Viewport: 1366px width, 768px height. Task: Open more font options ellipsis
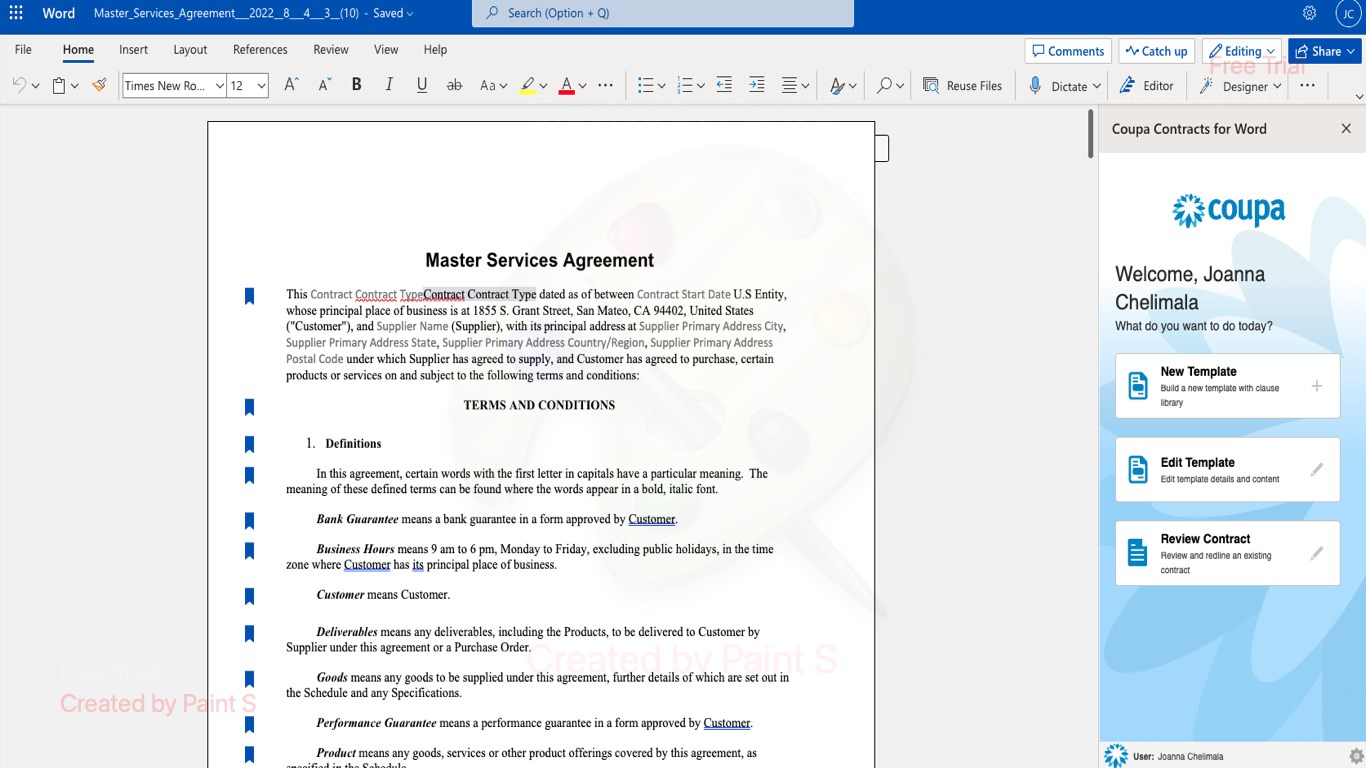tap(605, 86)
